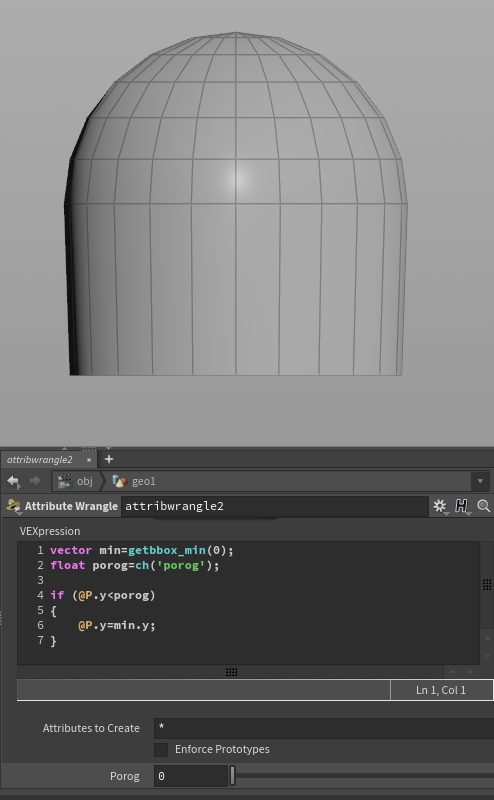The image size is (494, 800).
Task: Click the code editor scroll-down arrow
Action: pos(487,656)
